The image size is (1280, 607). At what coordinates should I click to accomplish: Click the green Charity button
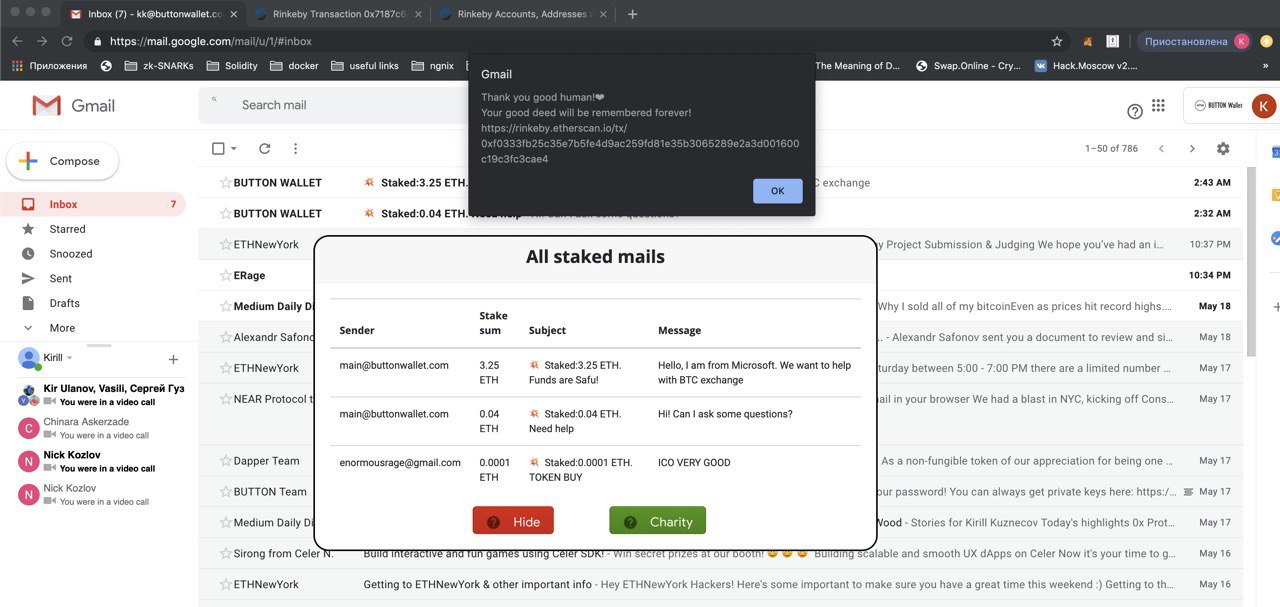coord(657,521)
